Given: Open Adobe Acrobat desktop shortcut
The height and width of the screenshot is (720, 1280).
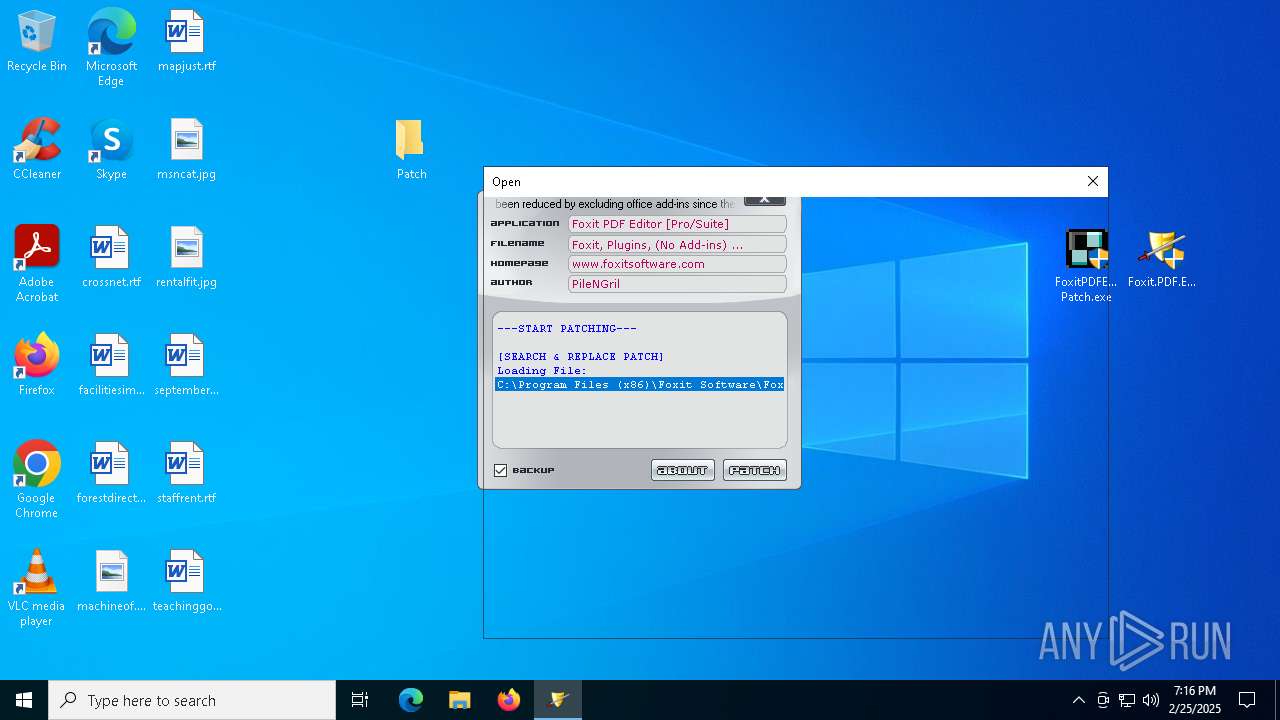Looking at the screenshot, I should pos(37,264).
